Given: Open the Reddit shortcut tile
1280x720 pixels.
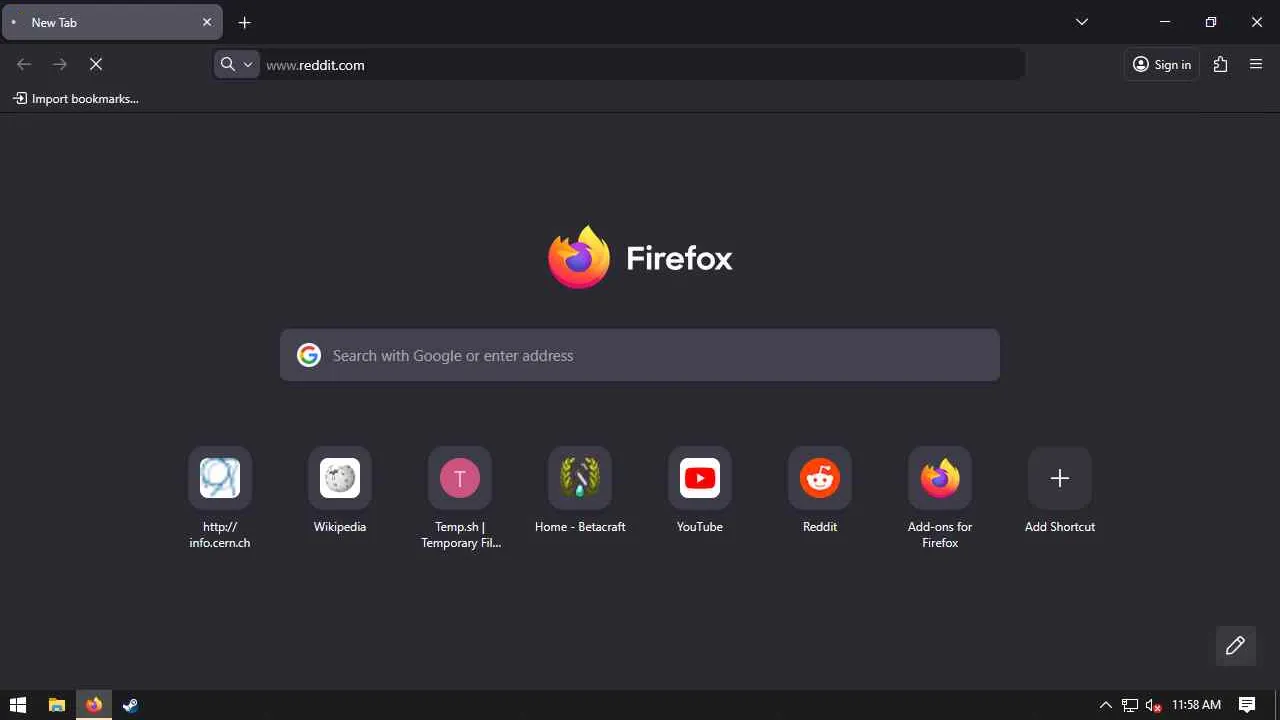Looking at the screenshot, I should click(820, 478).
